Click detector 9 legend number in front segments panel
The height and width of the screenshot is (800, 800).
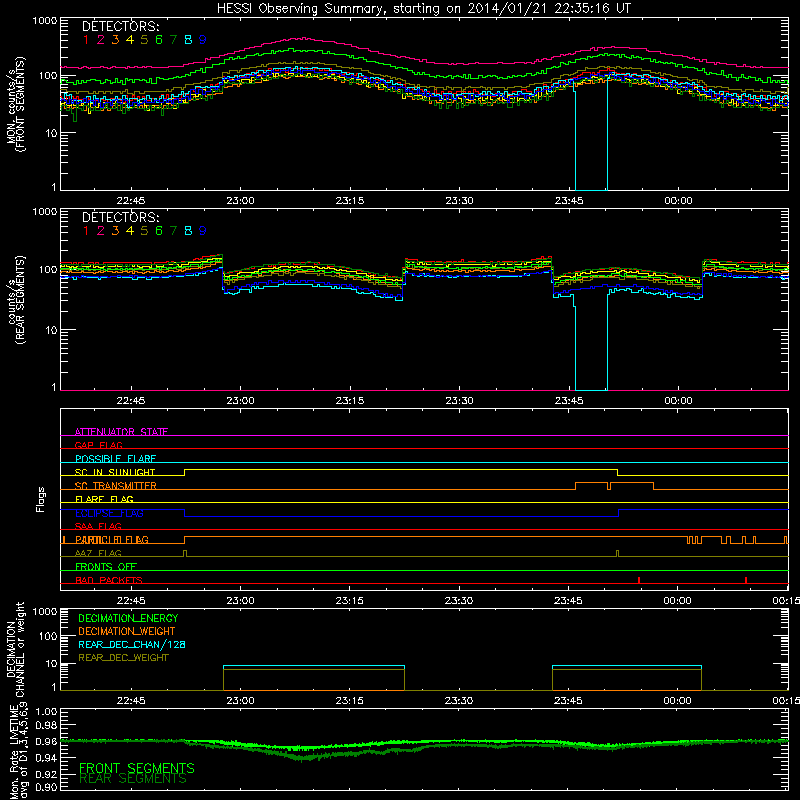pos(203,40)
